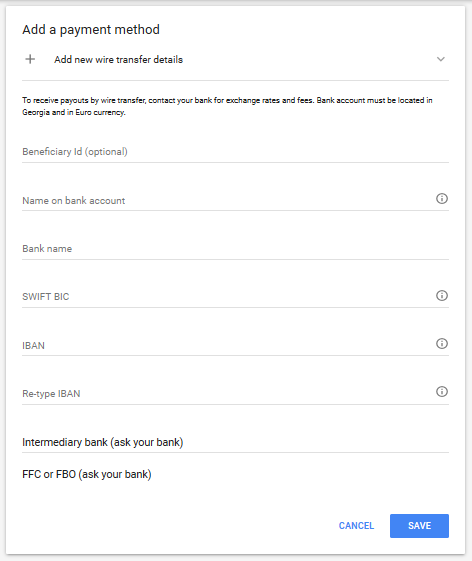The height and width of the screenshot is (561, 472).
Task: Click the Add a payment method heading
Action: tap(91, 30)
